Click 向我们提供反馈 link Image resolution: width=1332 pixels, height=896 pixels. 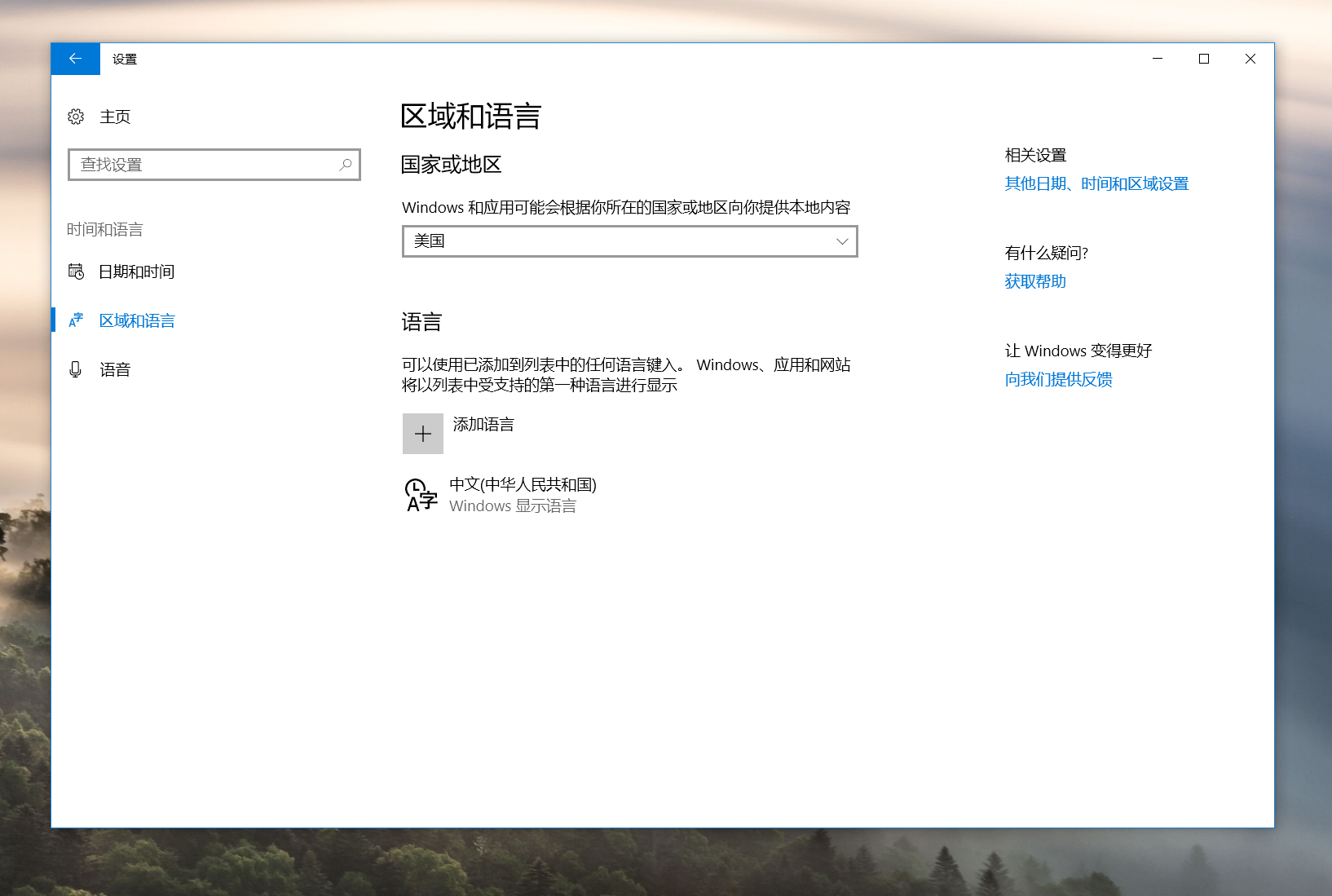(x=1058, y=379)
